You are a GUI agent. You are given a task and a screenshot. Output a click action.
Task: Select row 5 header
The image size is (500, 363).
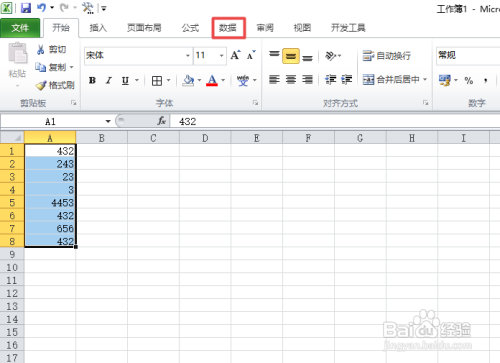(x=12, y=203)
